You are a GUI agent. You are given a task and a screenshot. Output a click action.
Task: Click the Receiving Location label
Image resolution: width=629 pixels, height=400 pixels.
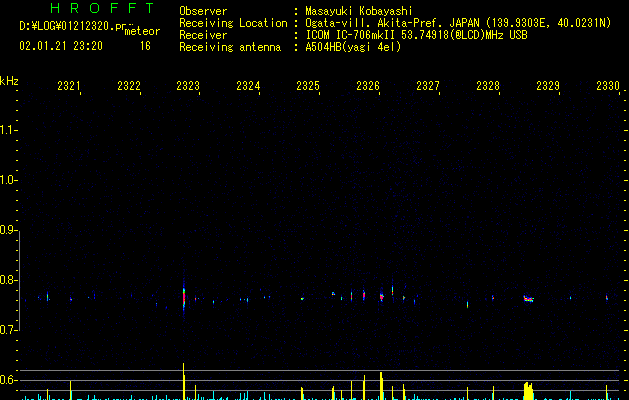coord(233,23)
